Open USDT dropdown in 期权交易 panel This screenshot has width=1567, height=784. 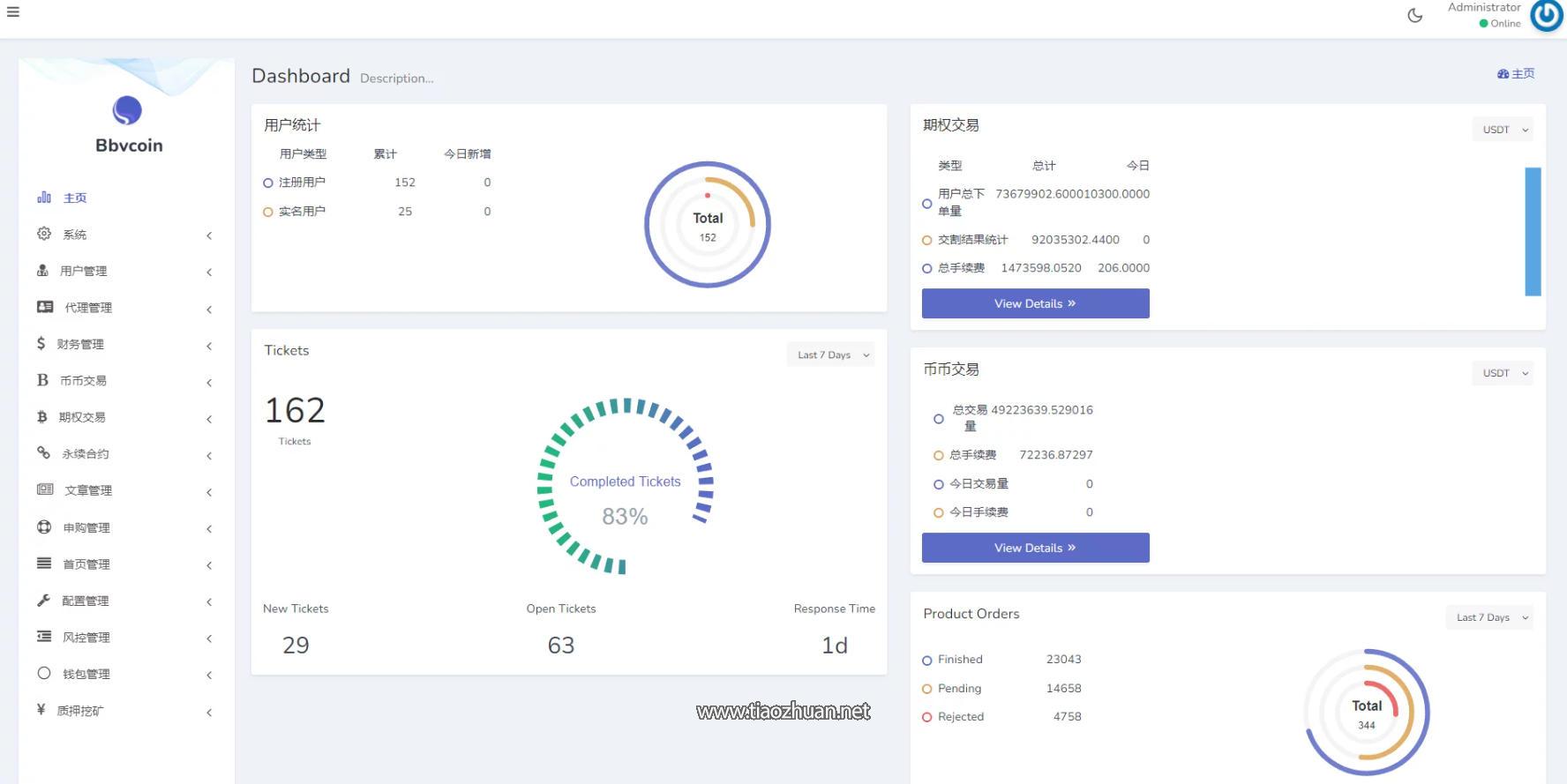point(1503,130)
